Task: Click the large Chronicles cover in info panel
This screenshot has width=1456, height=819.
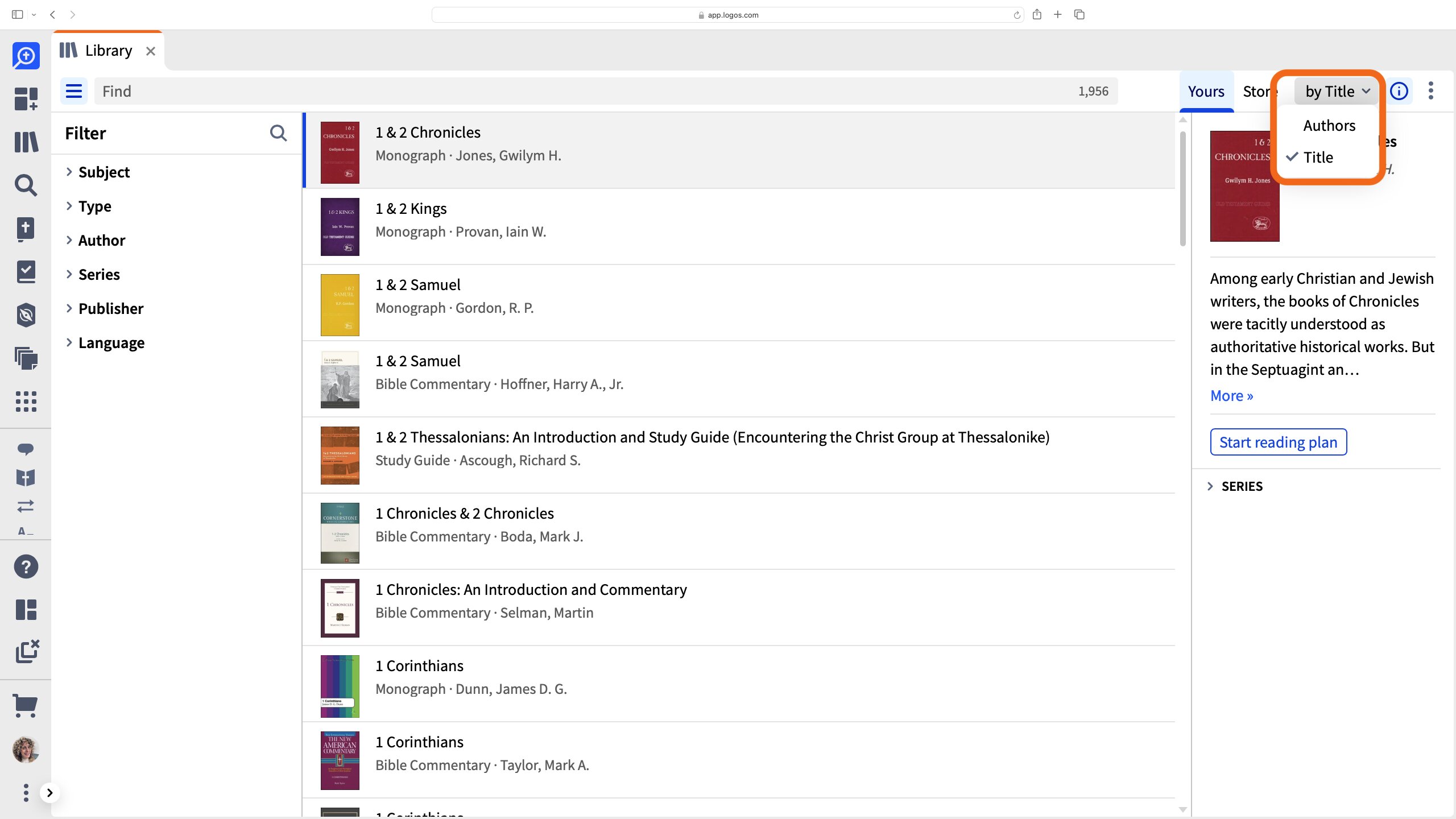Action: click(x=1244, y=186)
